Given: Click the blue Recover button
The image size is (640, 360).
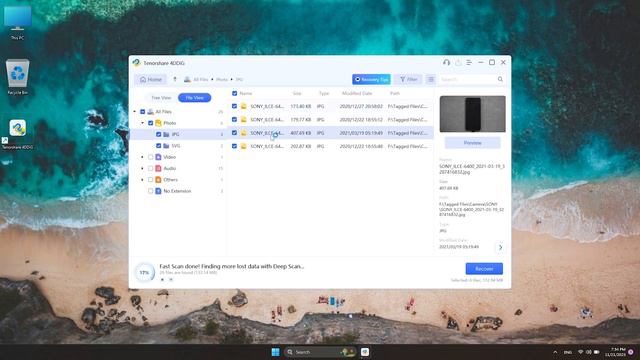Looking at the screenshot, I should [x=484, y=269].
